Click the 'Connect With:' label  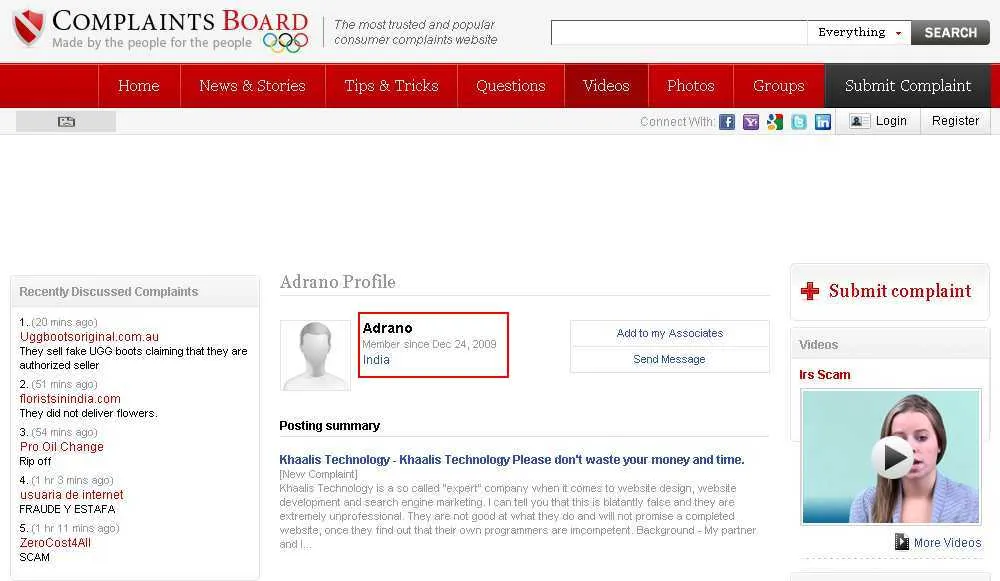677,122
